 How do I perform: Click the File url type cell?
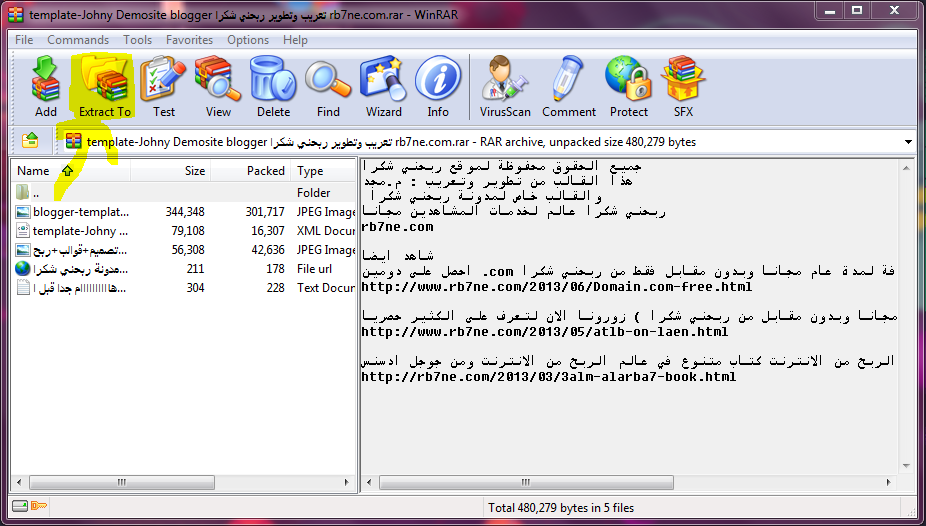[314, 269]
